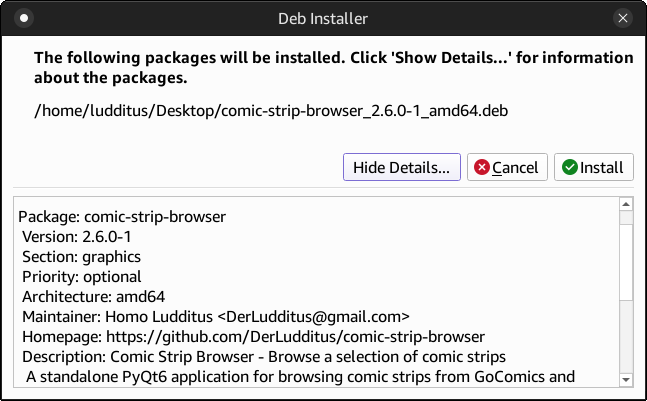This screenshot has width=647, height=401.
Task: Click the red X icon on Cancel
Action: tap(482, 167)
